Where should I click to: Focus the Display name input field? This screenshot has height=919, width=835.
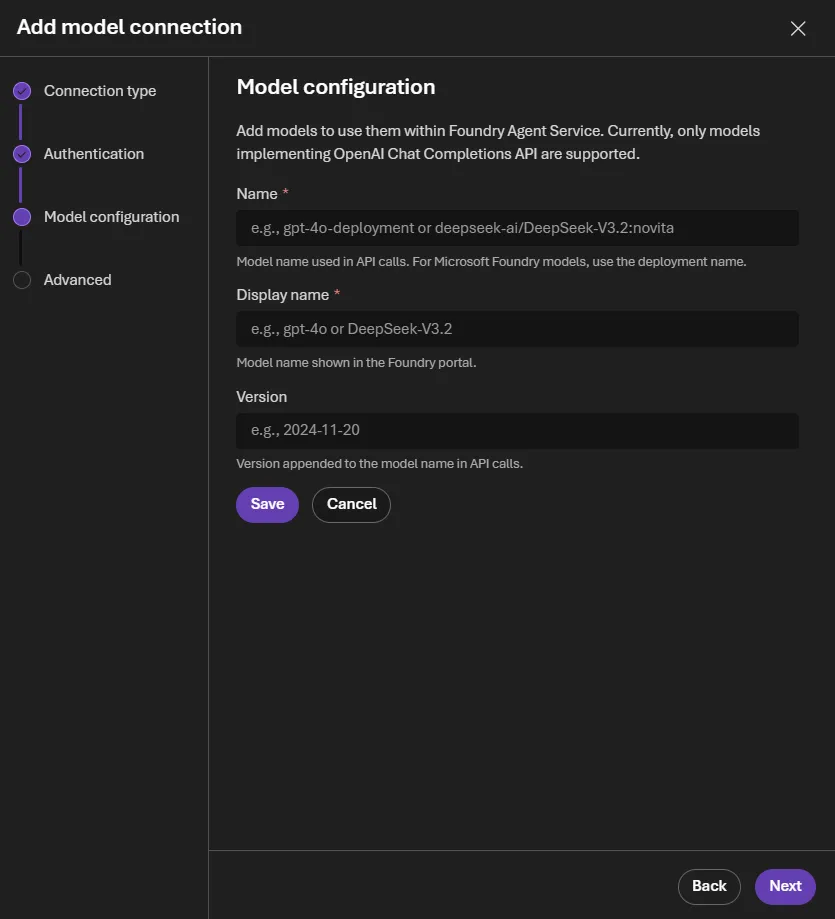517,329
